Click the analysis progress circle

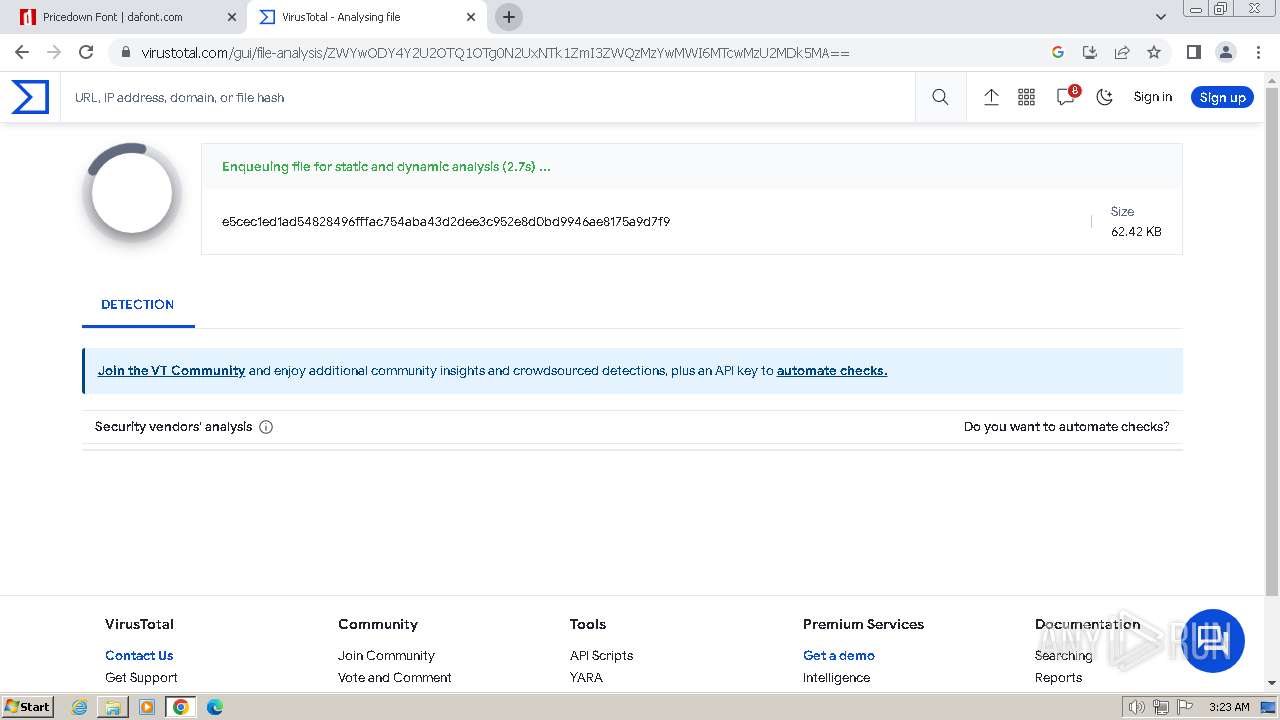pos(132,193)
